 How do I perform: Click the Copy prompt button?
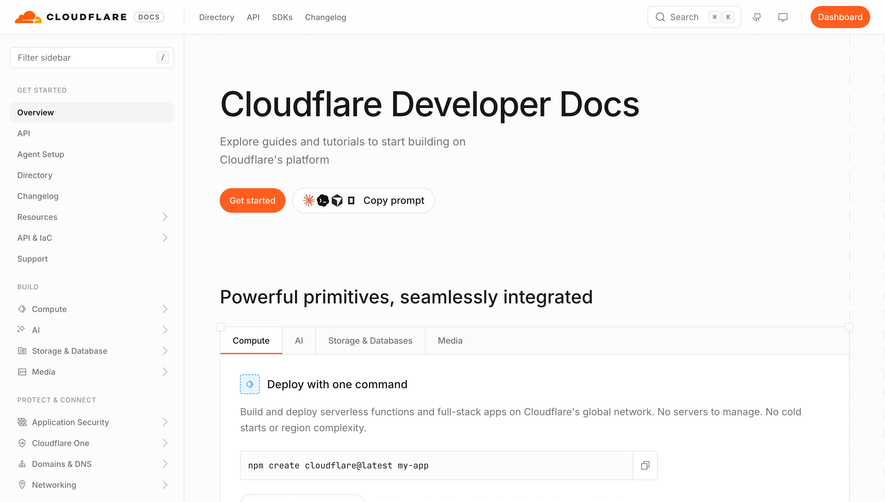[363, 200]
